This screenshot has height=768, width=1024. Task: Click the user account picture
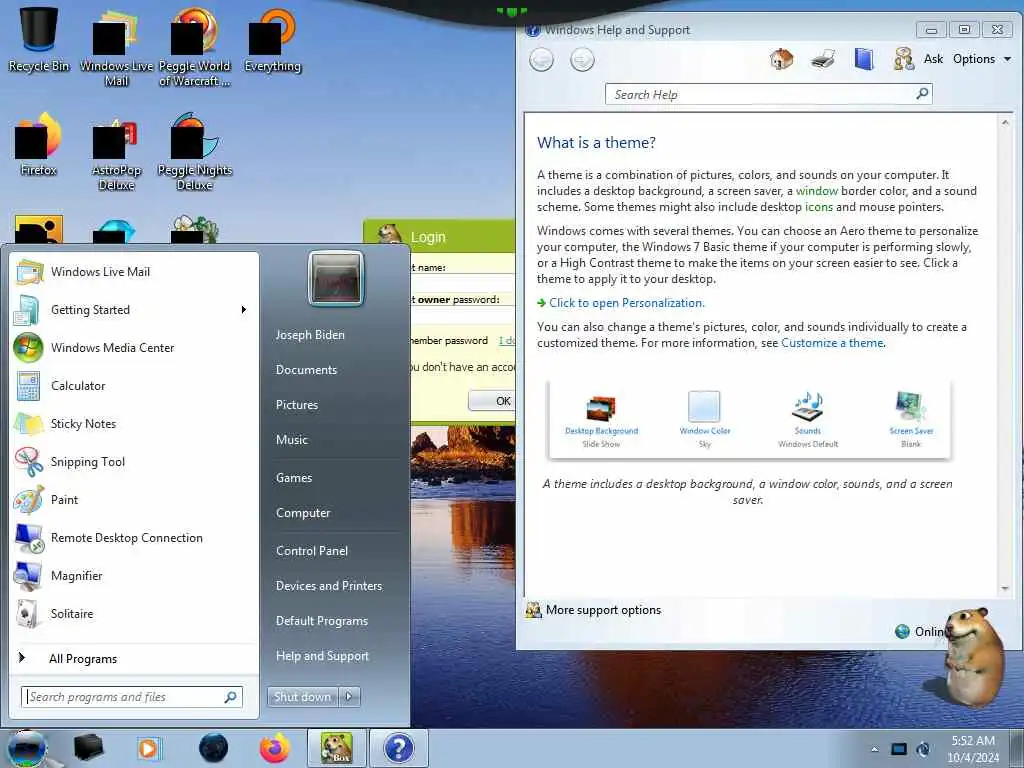tap(336, 278)
